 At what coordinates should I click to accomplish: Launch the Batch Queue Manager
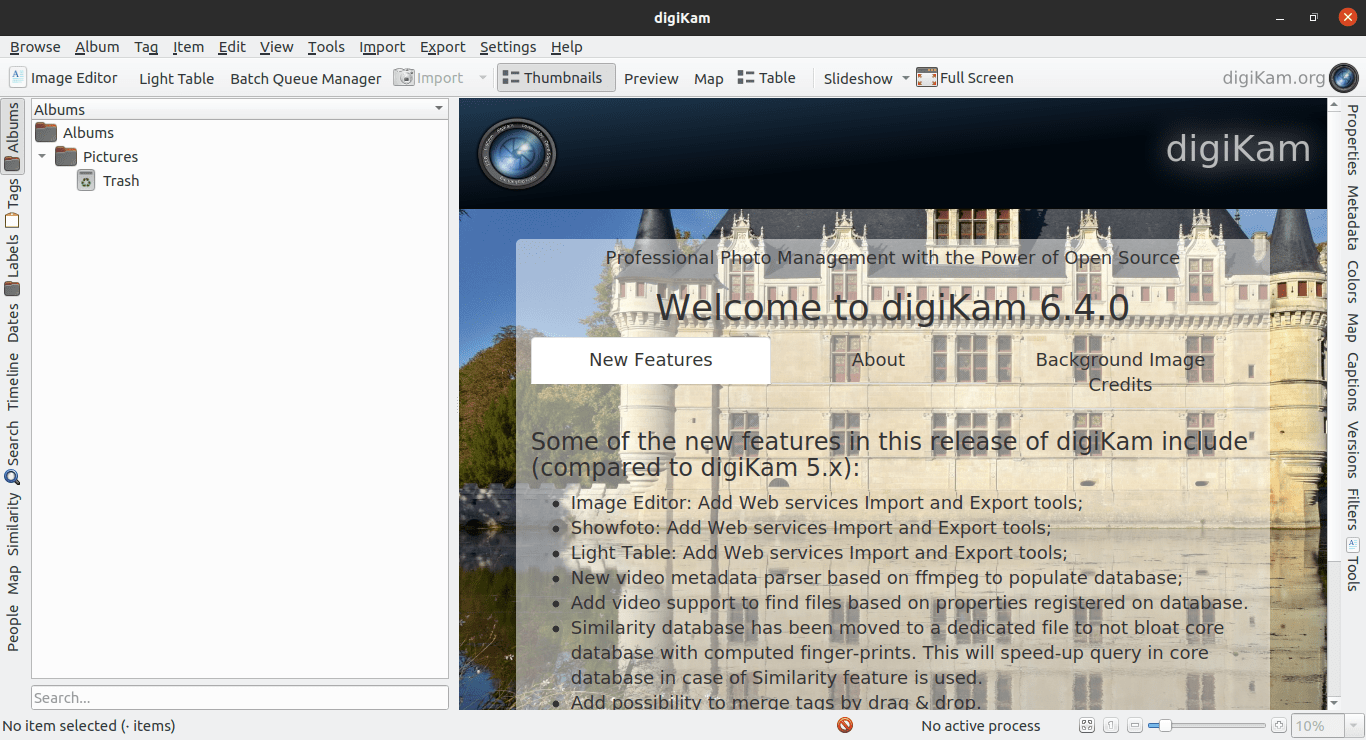(306, 78)
